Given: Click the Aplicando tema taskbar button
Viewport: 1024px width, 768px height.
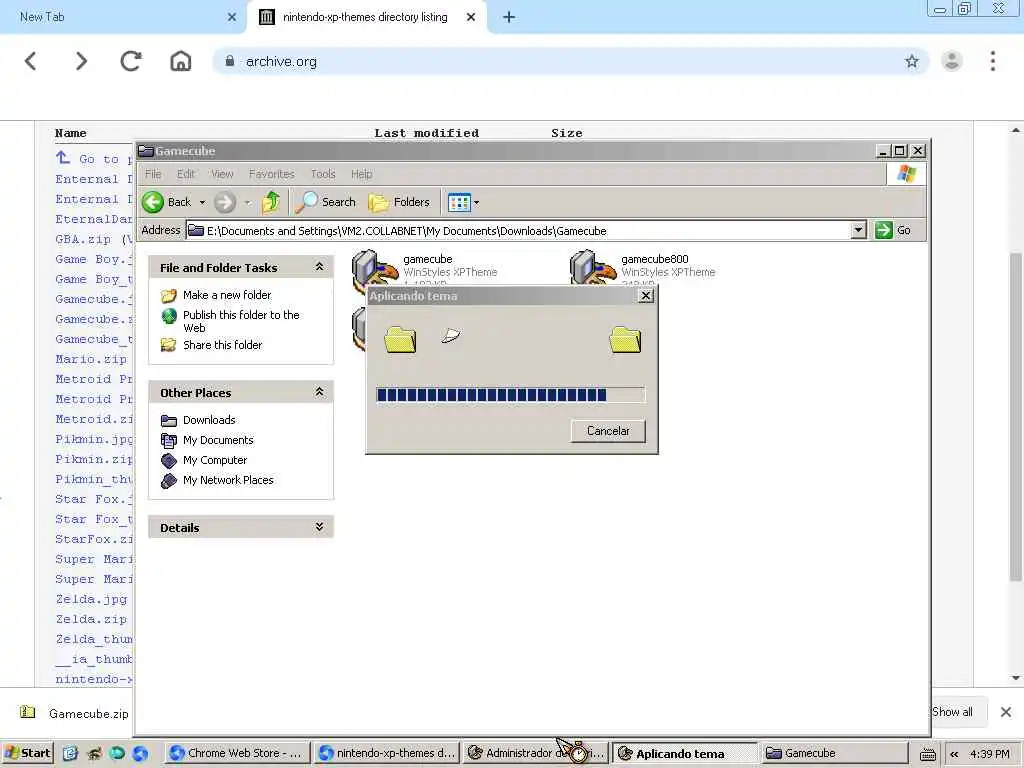Looking at the screenshot, I should [686, 753].
